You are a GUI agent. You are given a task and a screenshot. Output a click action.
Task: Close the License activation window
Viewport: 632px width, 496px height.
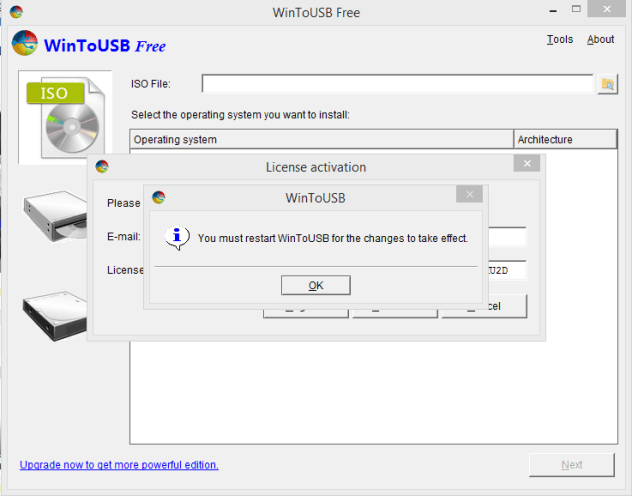tap(527, 164)
